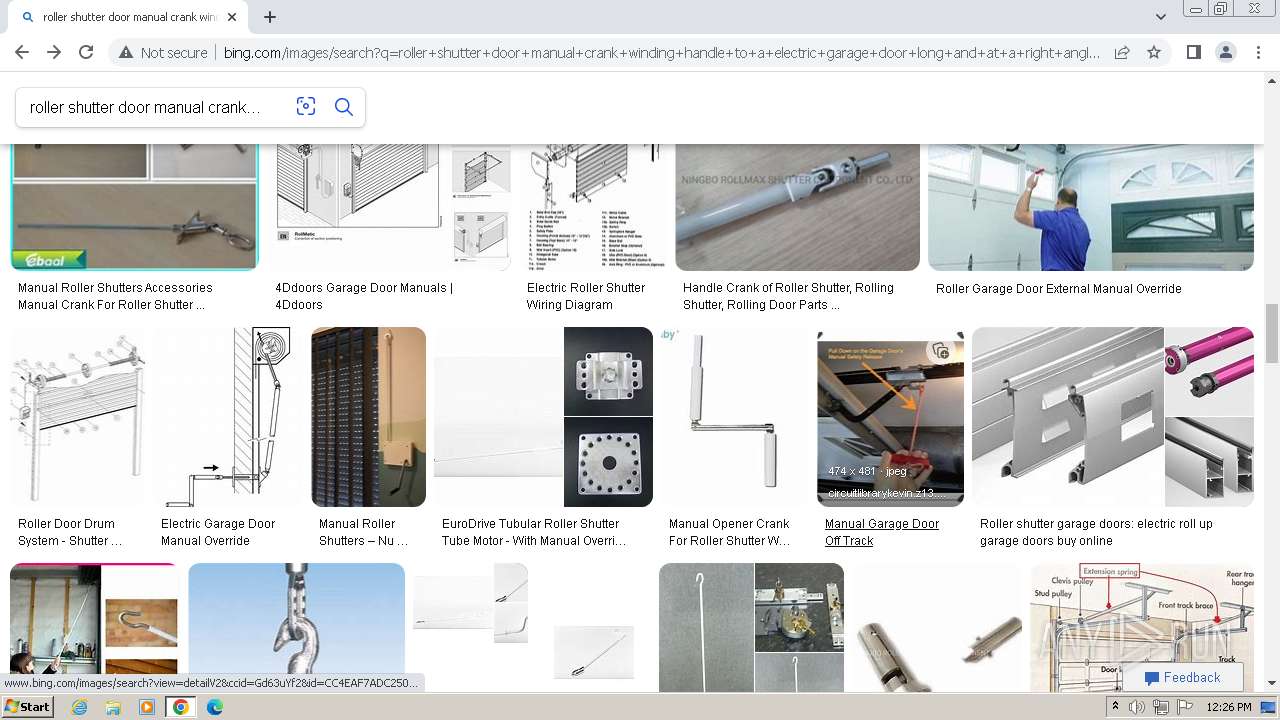
Task: Open visual search icon on Manual Garage Door image
Action: coord(940,350)
